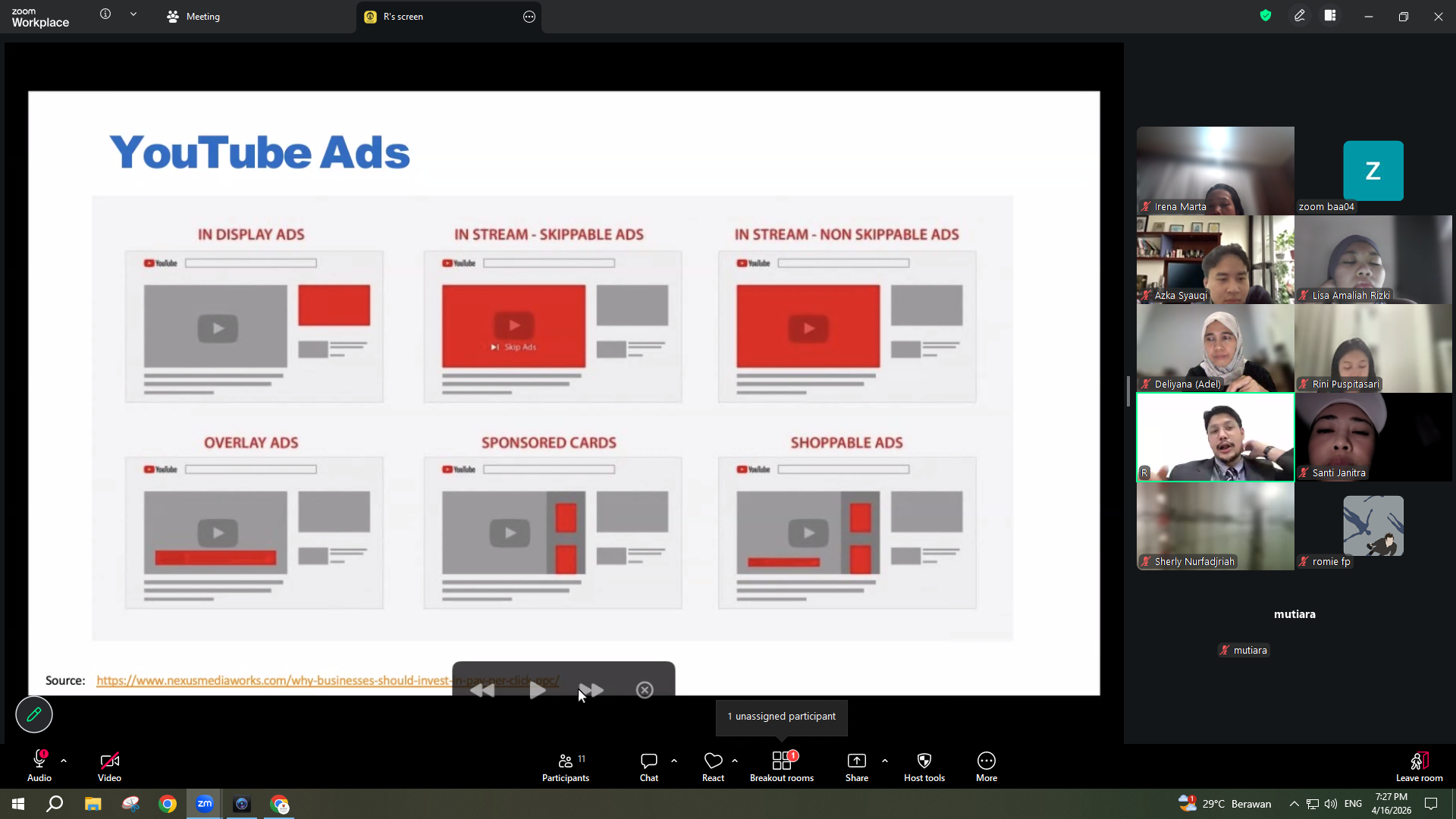Change the view layout icon
This screenshot has height=819, width=1456.
(x=1330, y=15)
